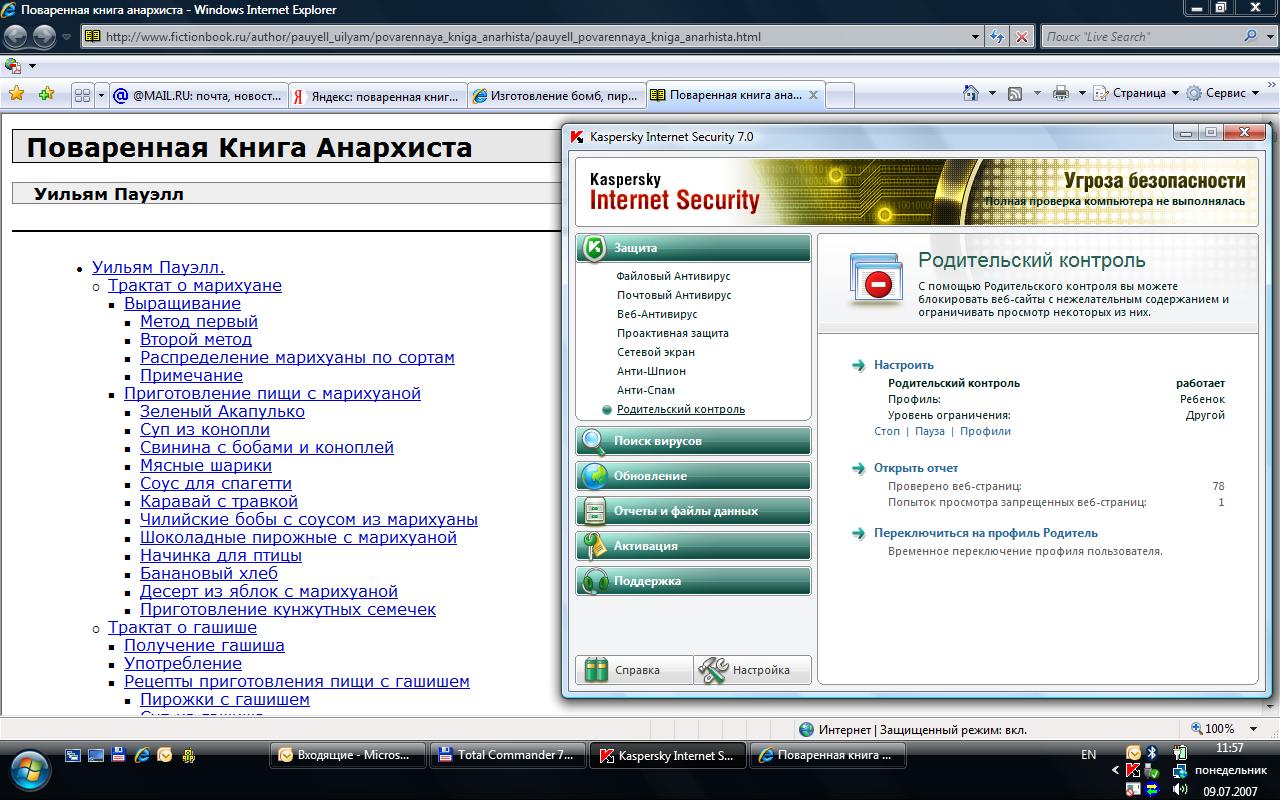Click the Bluetooth tray icon
Screen dimensions: 1280x800
[x=1152, y=752]
